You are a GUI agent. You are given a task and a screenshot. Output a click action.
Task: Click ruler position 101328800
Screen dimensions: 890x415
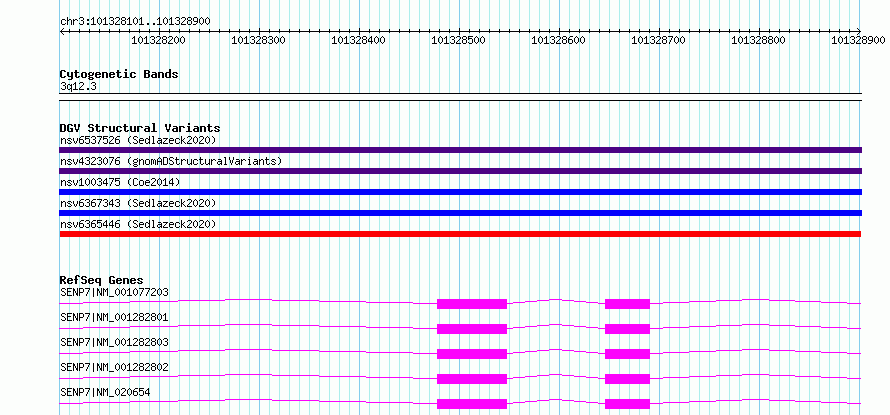pyautogui.click(x=759, y=40)
